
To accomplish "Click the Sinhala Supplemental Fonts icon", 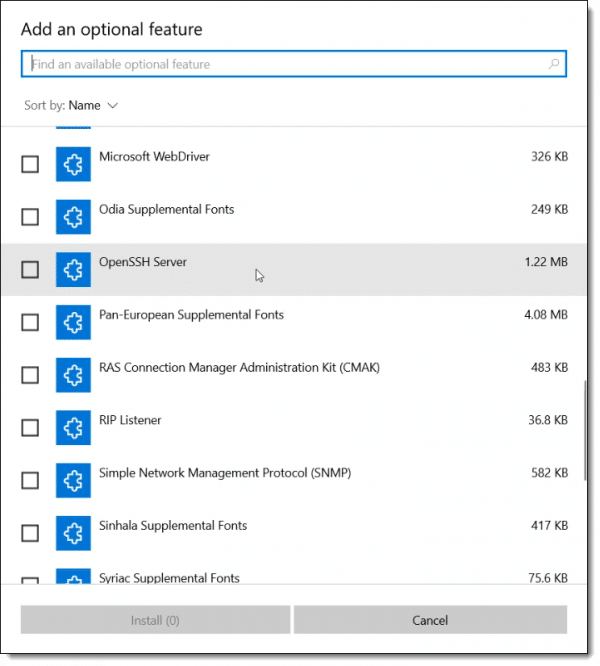I will point(73,533).
